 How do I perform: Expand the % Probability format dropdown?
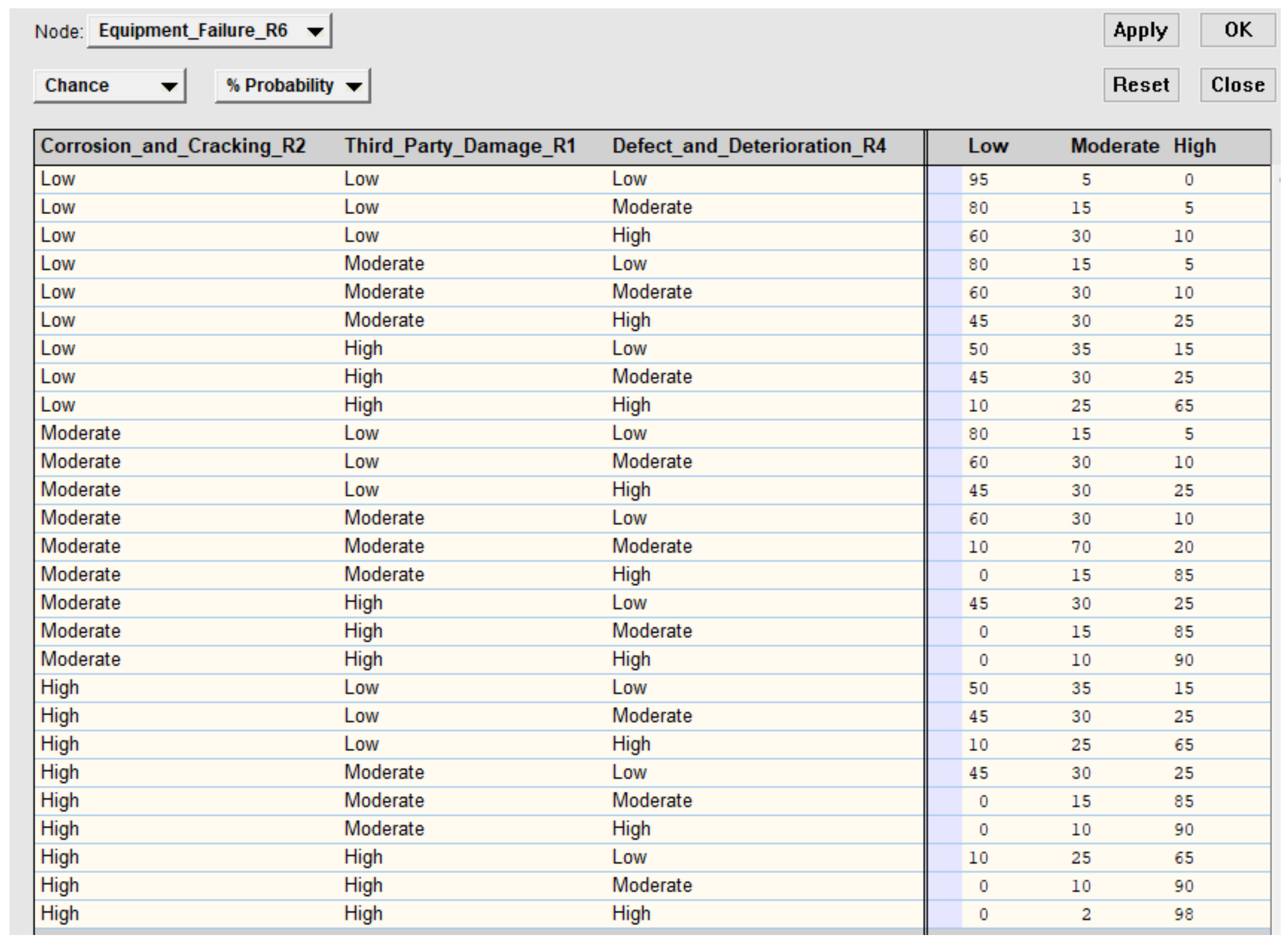[x=292, y=86]
